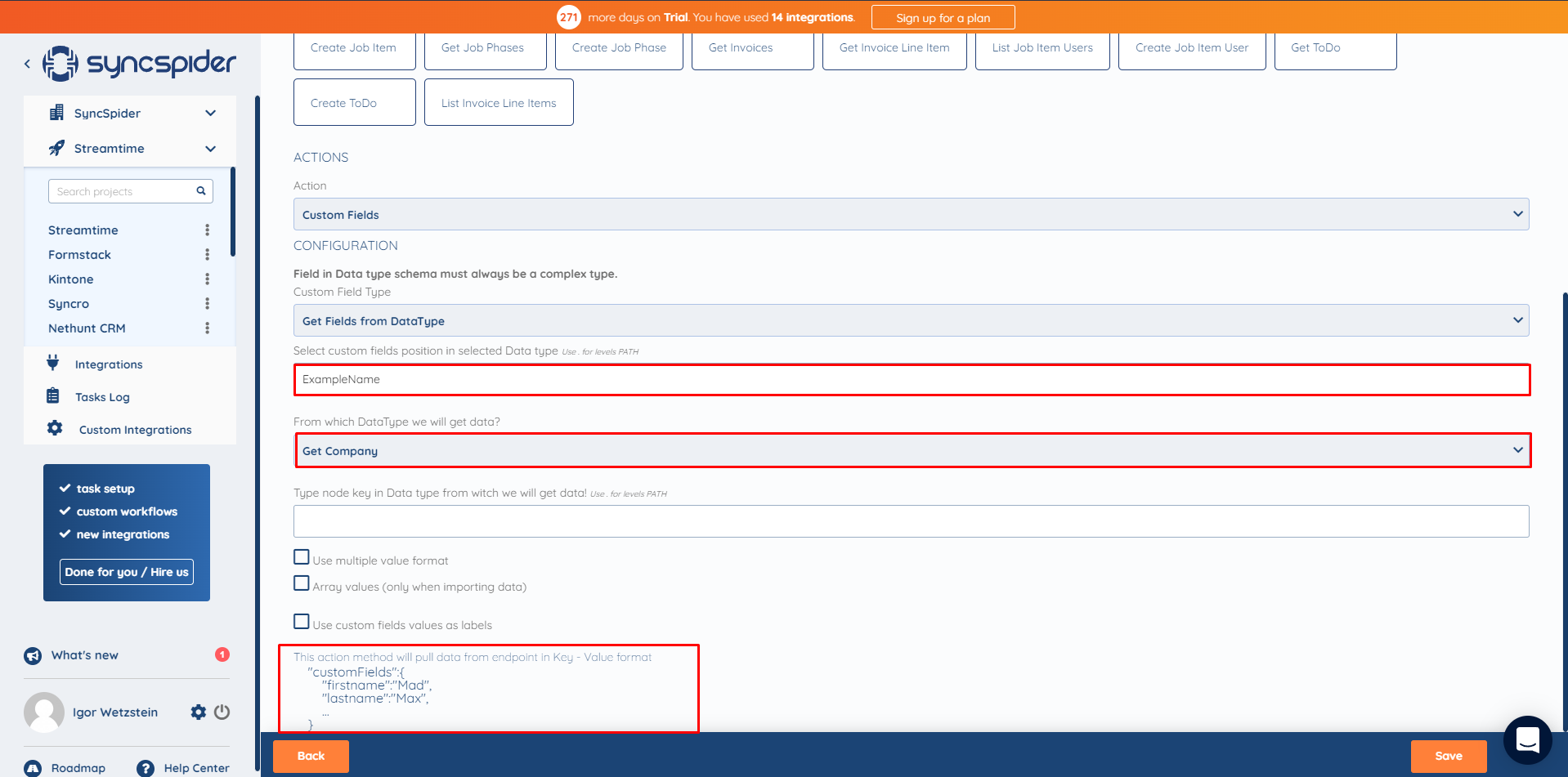This screenshot has height=777, width=1568.
Task: Open options menu for Syncro project
Action: (207, 304)
